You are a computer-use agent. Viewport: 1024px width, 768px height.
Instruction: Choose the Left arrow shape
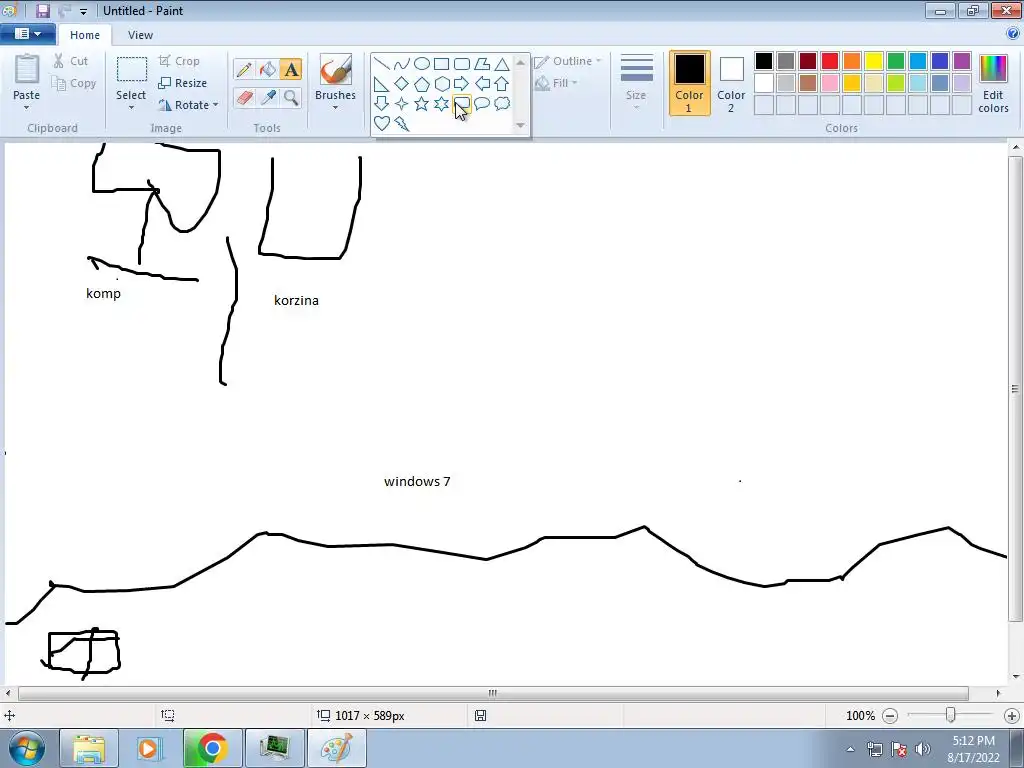click(482, 84)
